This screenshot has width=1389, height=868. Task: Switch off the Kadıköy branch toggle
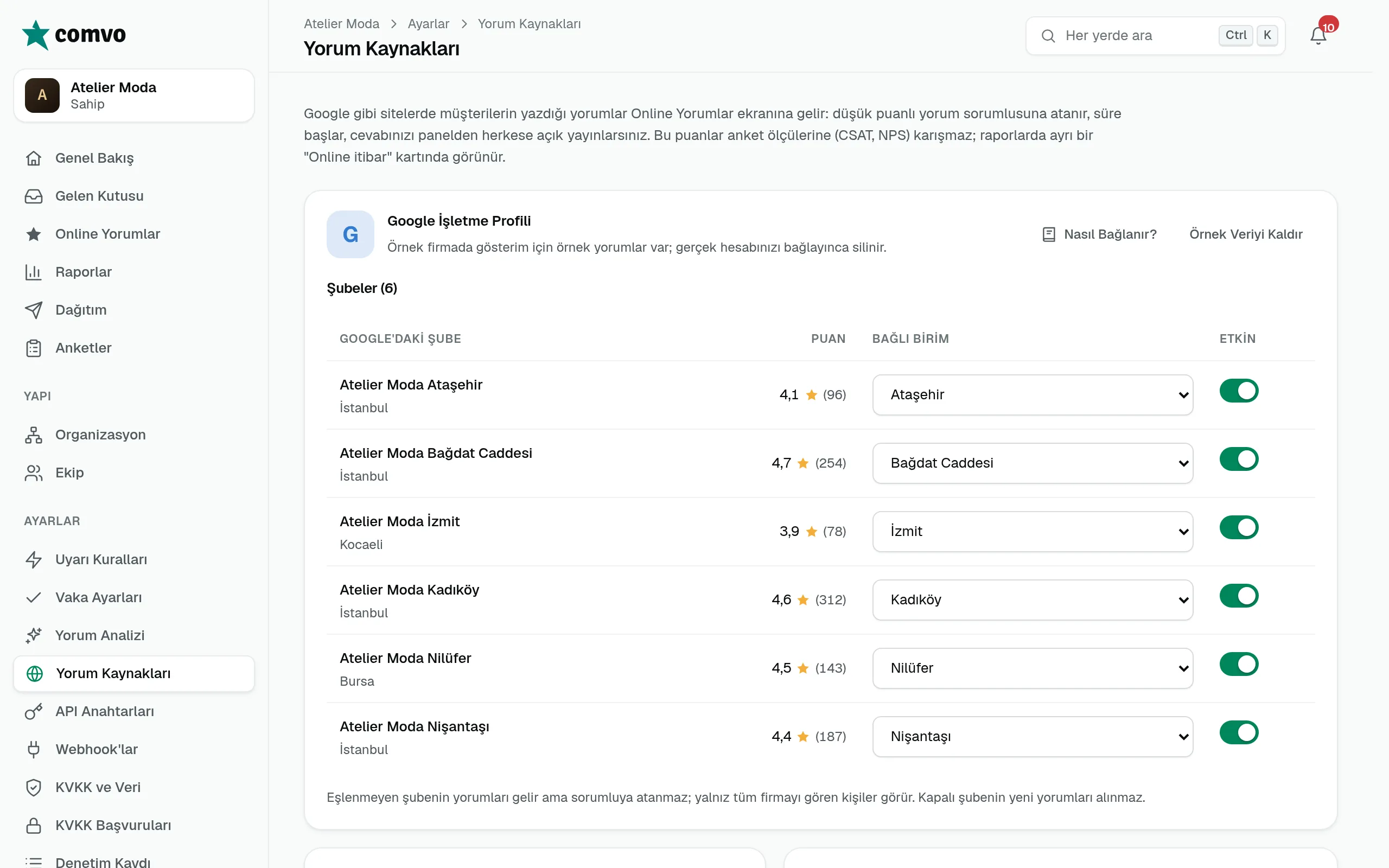tap(1239, 596)
